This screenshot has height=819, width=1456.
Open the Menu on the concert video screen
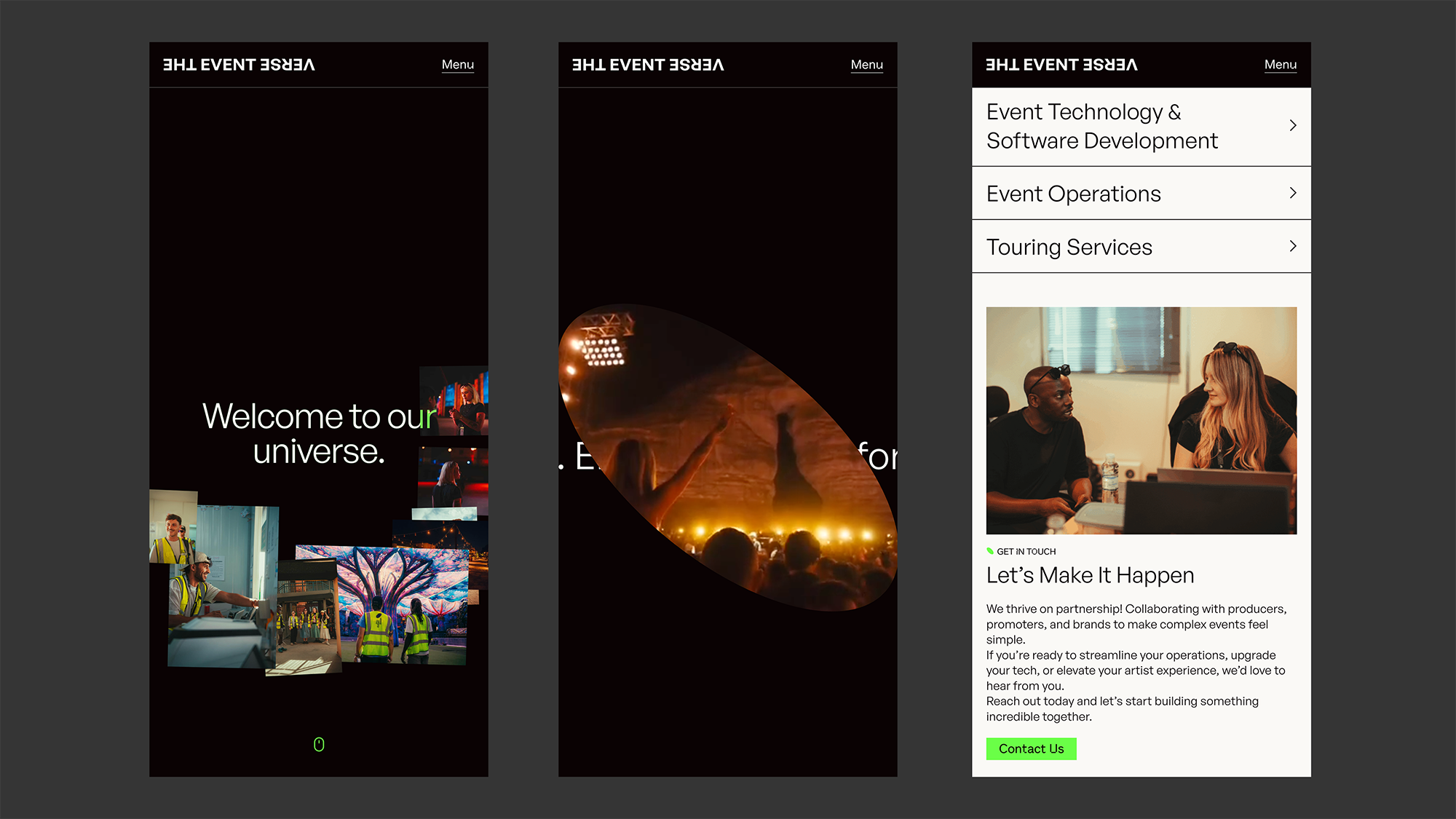(x=866, y=65)
